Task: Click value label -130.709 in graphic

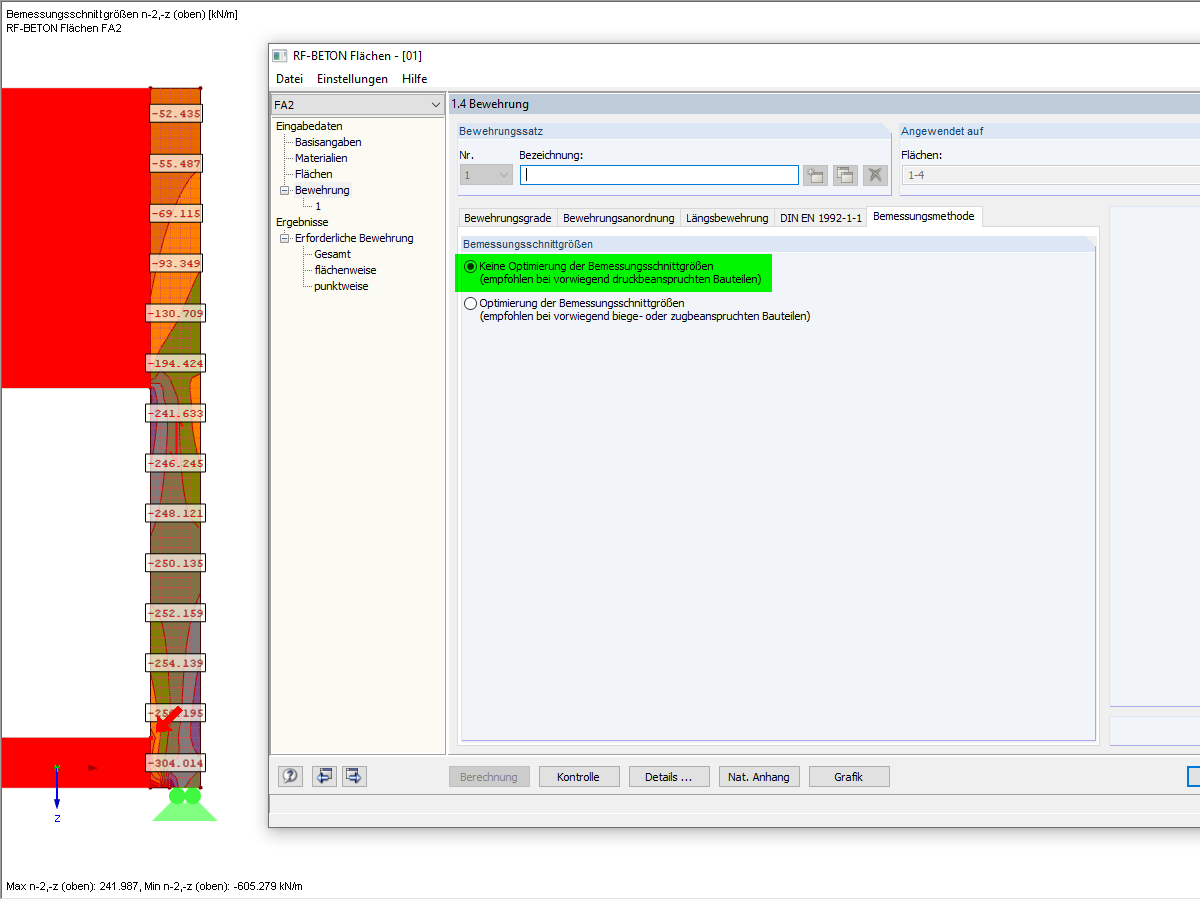Action: click(175, 314)
